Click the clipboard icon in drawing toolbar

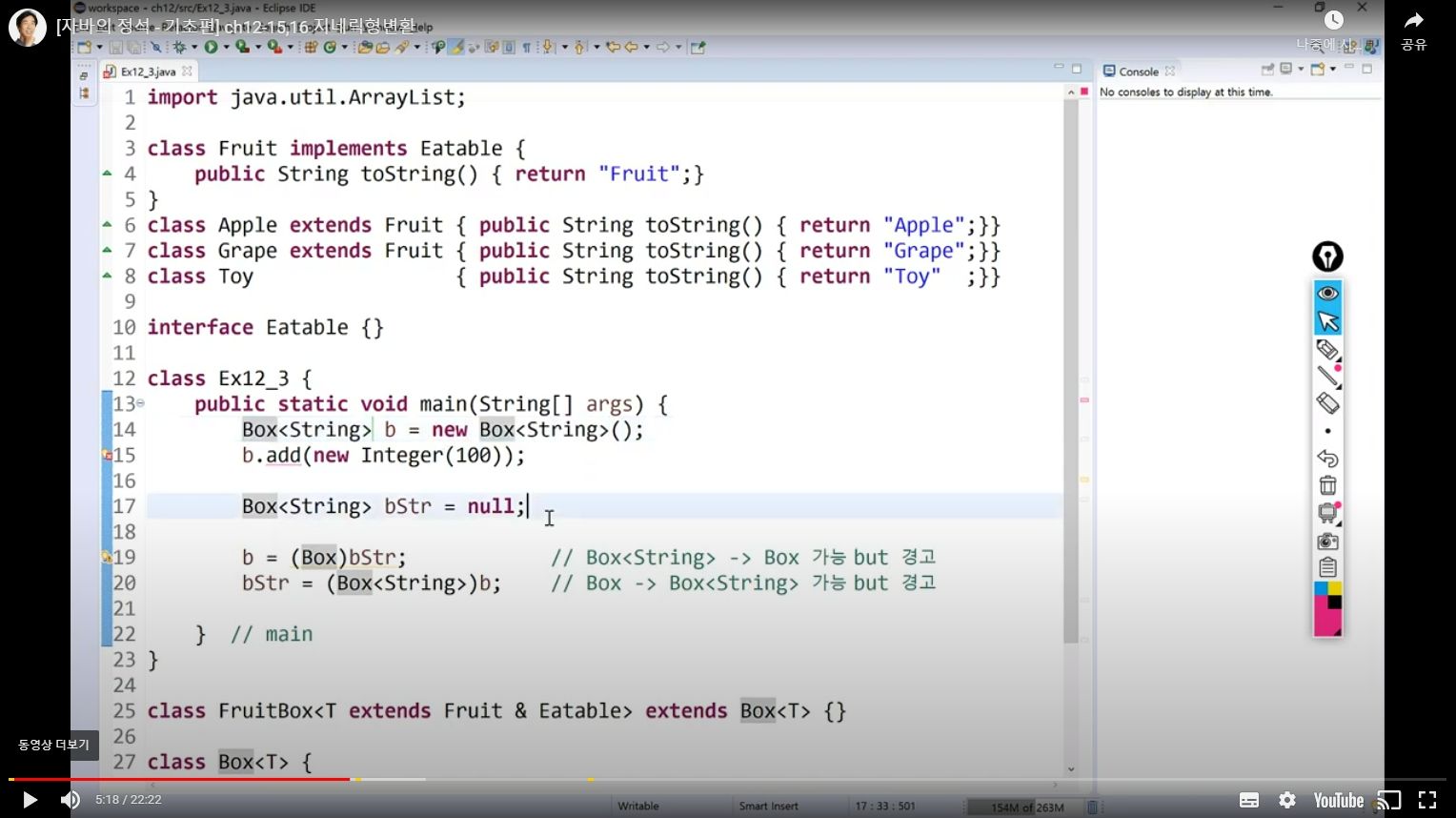[1327, 568]
